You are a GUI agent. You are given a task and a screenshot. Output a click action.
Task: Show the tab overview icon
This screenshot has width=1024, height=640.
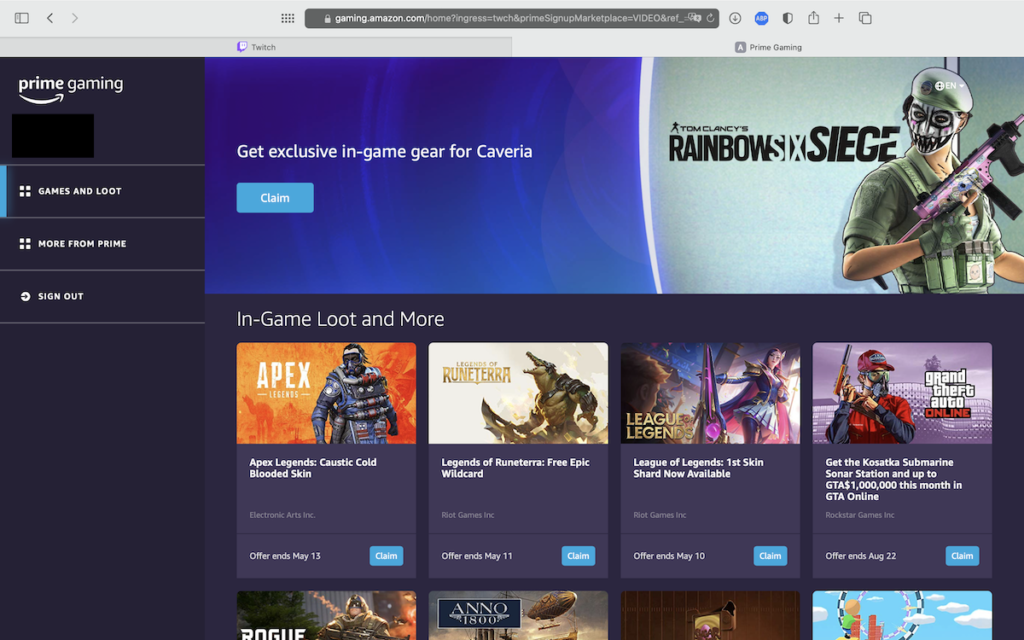(865, 18)
